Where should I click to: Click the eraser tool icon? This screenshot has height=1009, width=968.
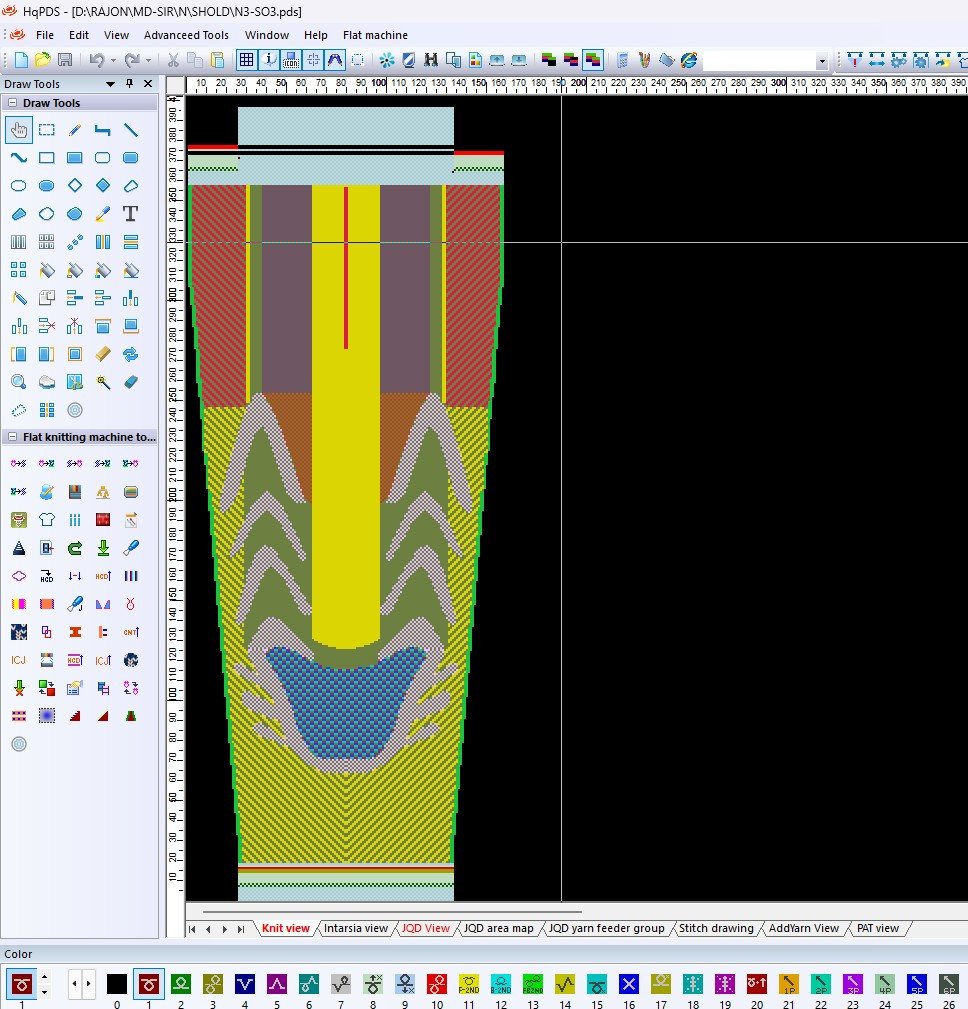tap(130, 382)
